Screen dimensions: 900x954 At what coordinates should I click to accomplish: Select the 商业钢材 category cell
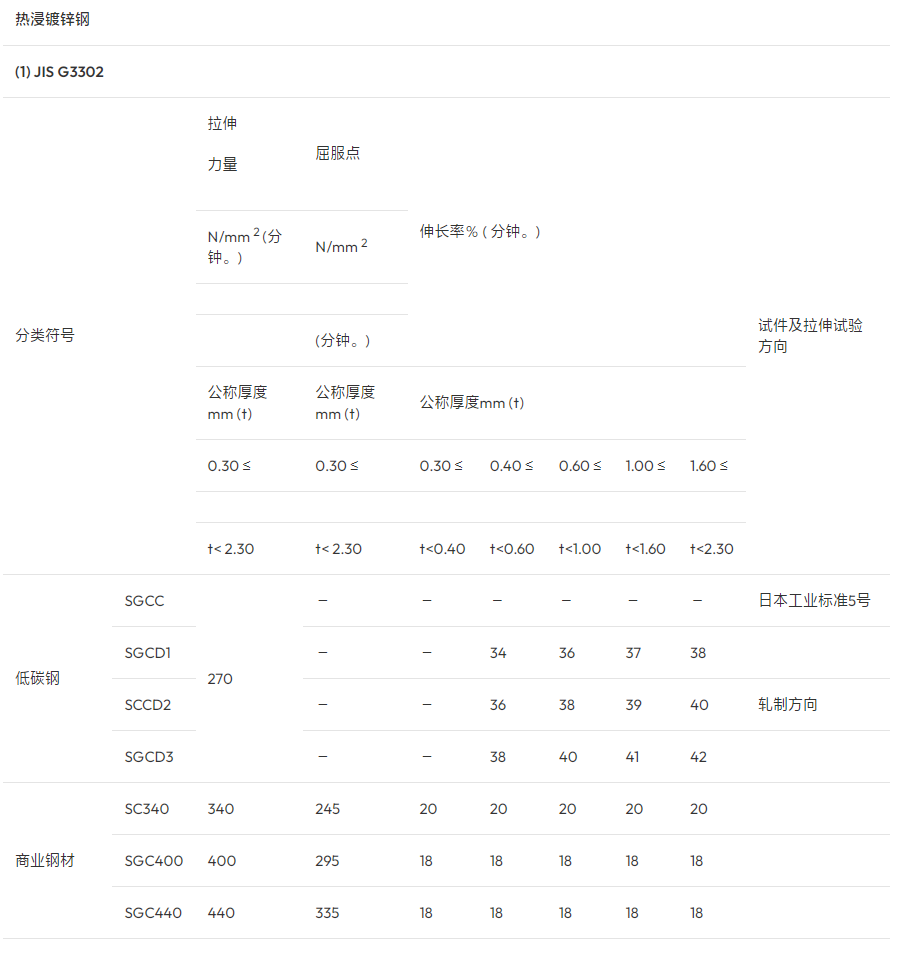[x=45, y=861]
